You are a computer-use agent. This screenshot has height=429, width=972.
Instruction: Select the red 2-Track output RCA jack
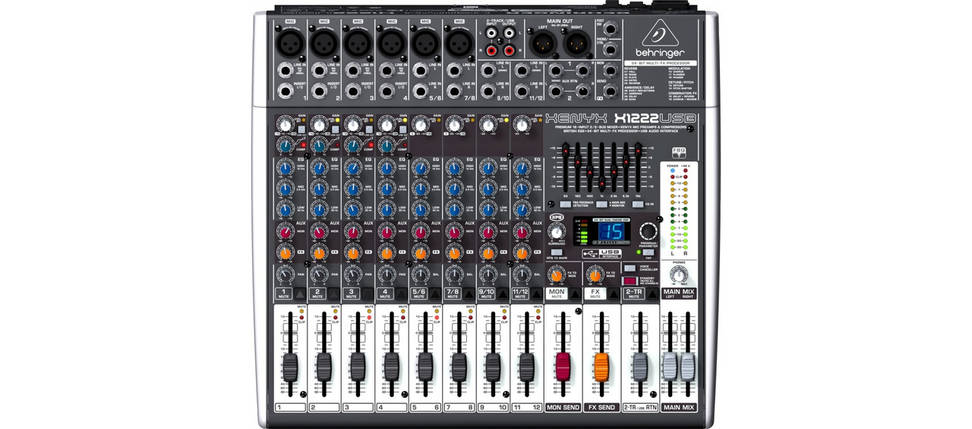click(x=509, y=50)
